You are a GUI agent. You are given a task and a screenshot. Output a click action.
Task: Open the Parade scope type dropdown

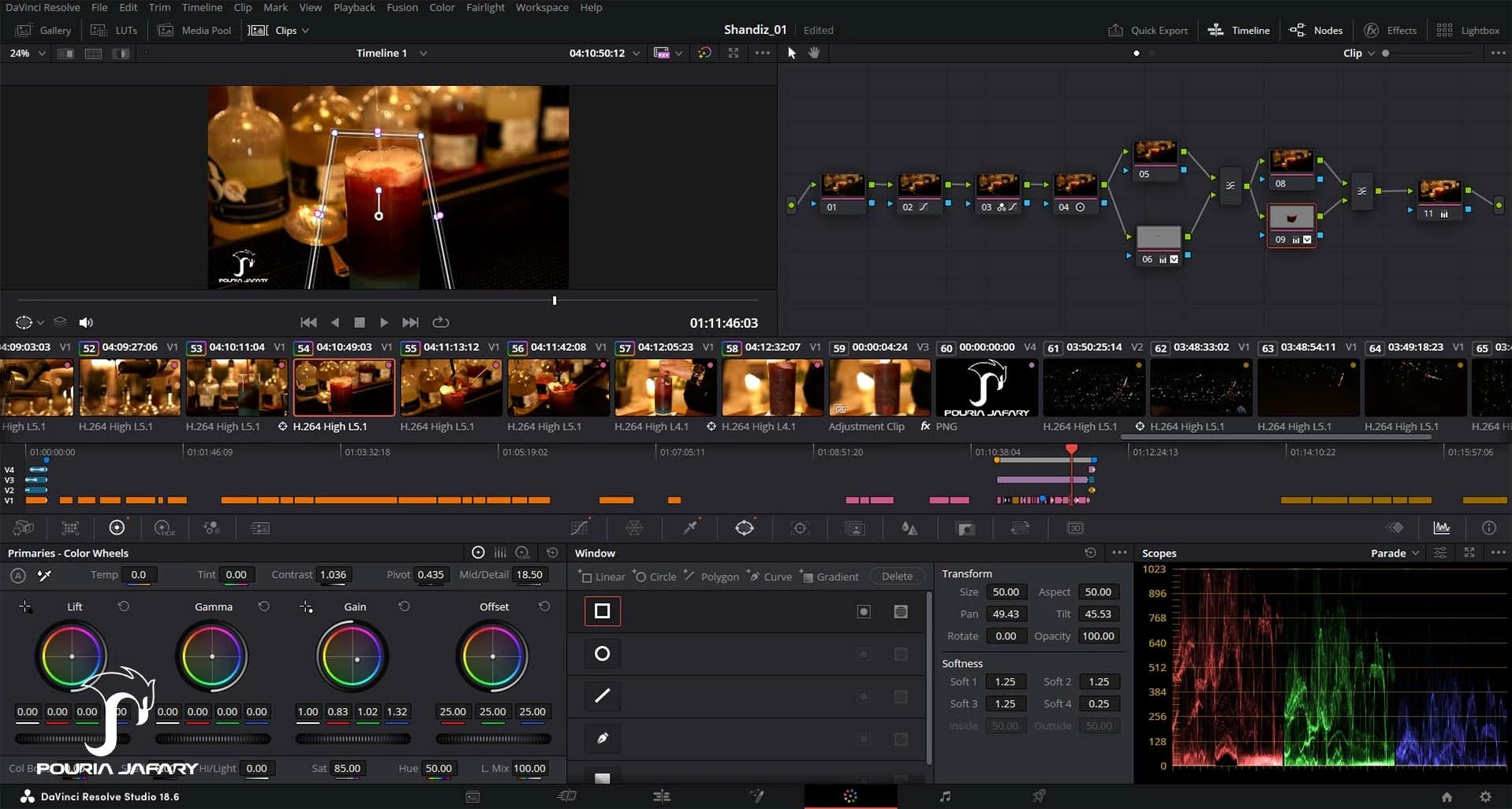[1394, 553]
